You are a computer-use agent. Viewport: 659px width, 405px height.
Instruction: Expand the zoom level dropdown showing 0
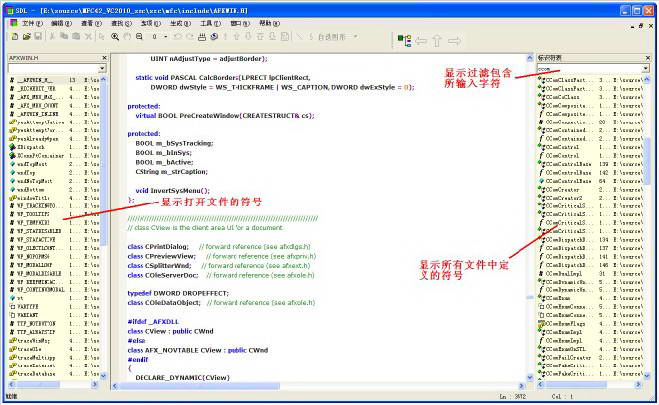point(166,37)
